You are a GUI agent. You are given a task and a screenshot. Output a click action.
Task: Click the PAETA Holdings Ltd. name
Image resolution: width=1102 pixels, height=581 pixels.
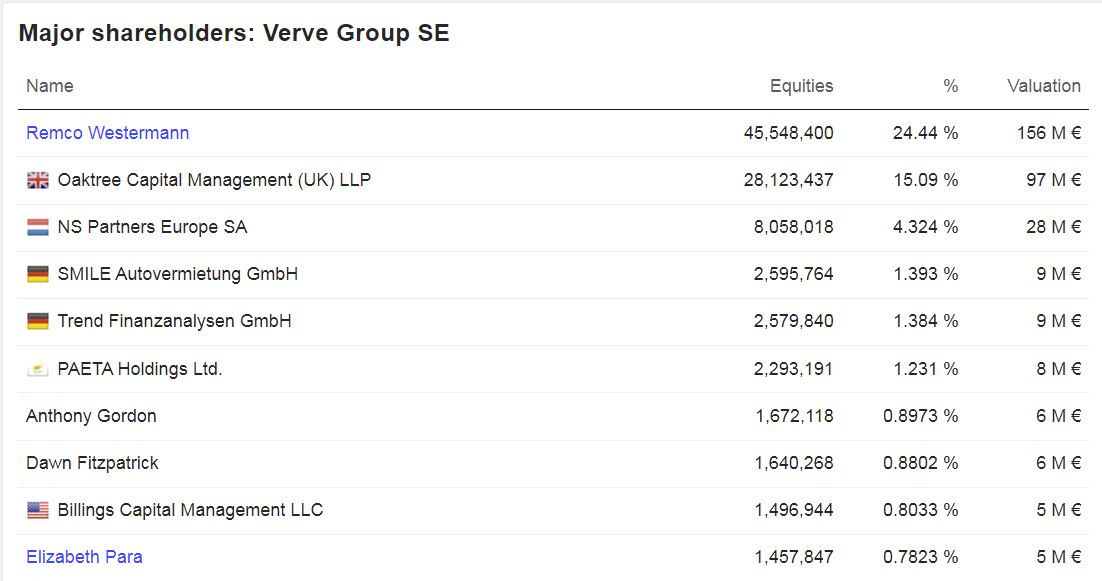pyautogui.click(x=140, y=369)
